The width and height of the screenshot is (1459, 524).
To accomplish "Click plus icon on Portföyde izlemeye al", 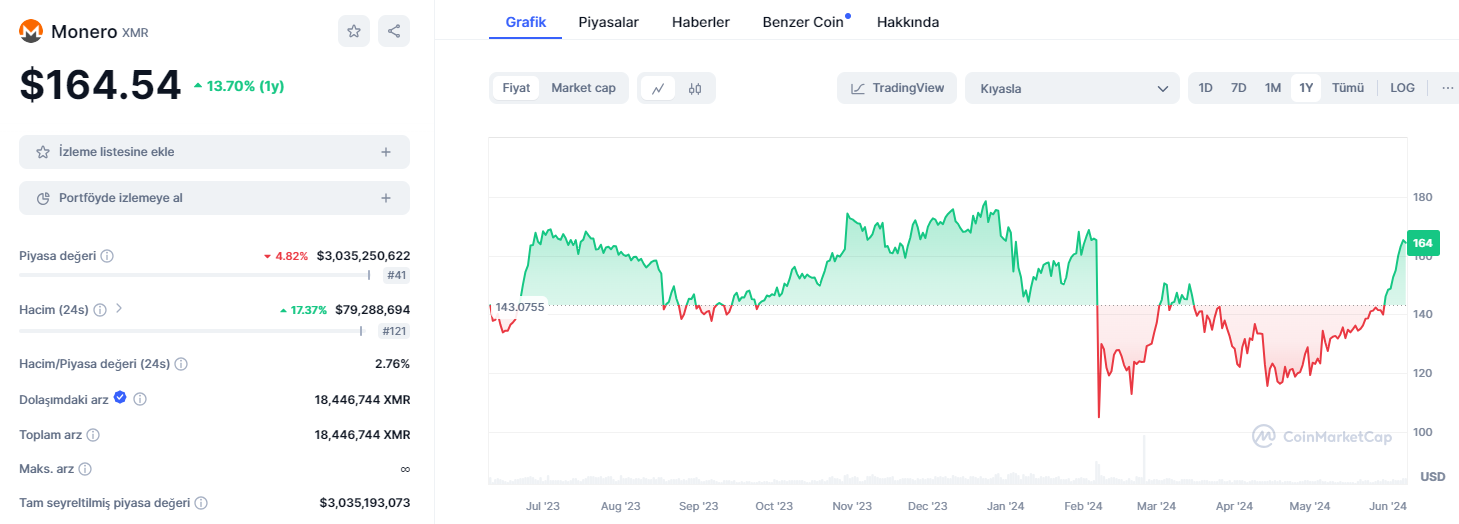I will pyautogui.click(x=386, y=198).
